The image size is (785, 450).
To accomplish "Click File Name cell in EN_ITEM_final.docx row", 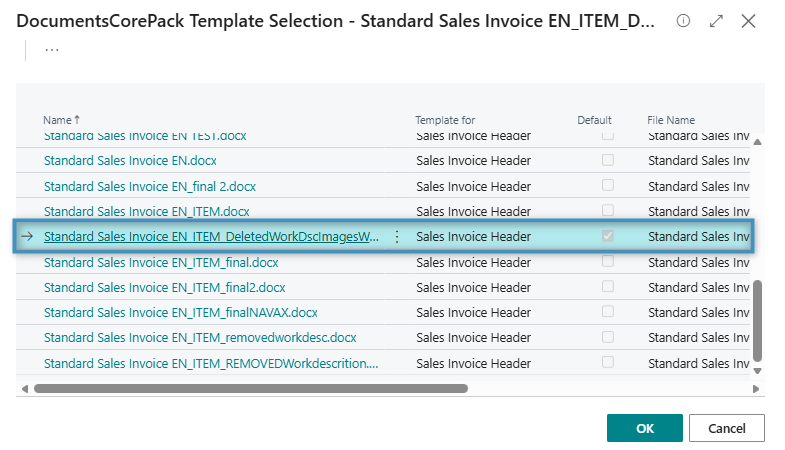I will 698,263.
